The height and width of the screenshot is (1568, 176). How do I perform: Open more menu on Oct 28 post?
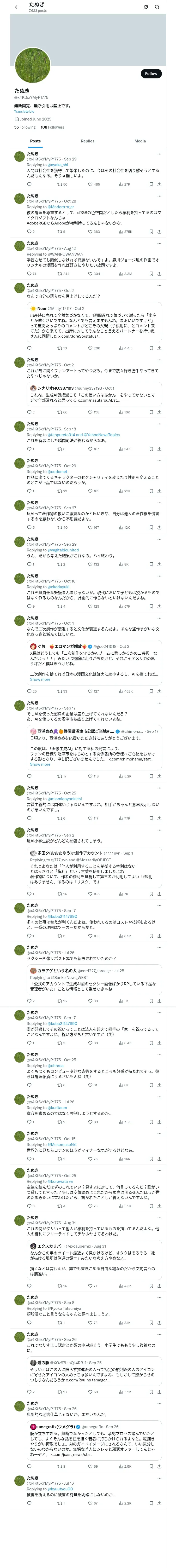pos(159,196)
